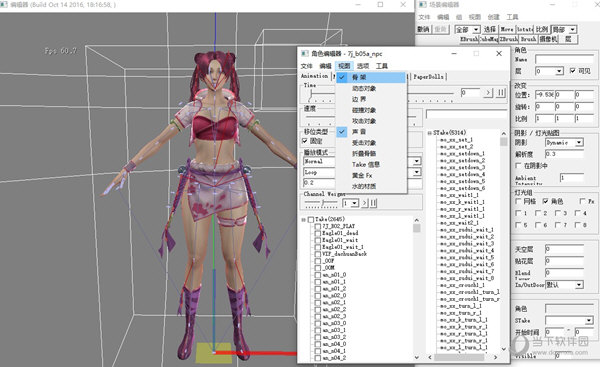The height and width of the screenshot is (367, 600).
Task: Open the 局部 dropdown in scene toolbar
Action: [x=573, y=29]
